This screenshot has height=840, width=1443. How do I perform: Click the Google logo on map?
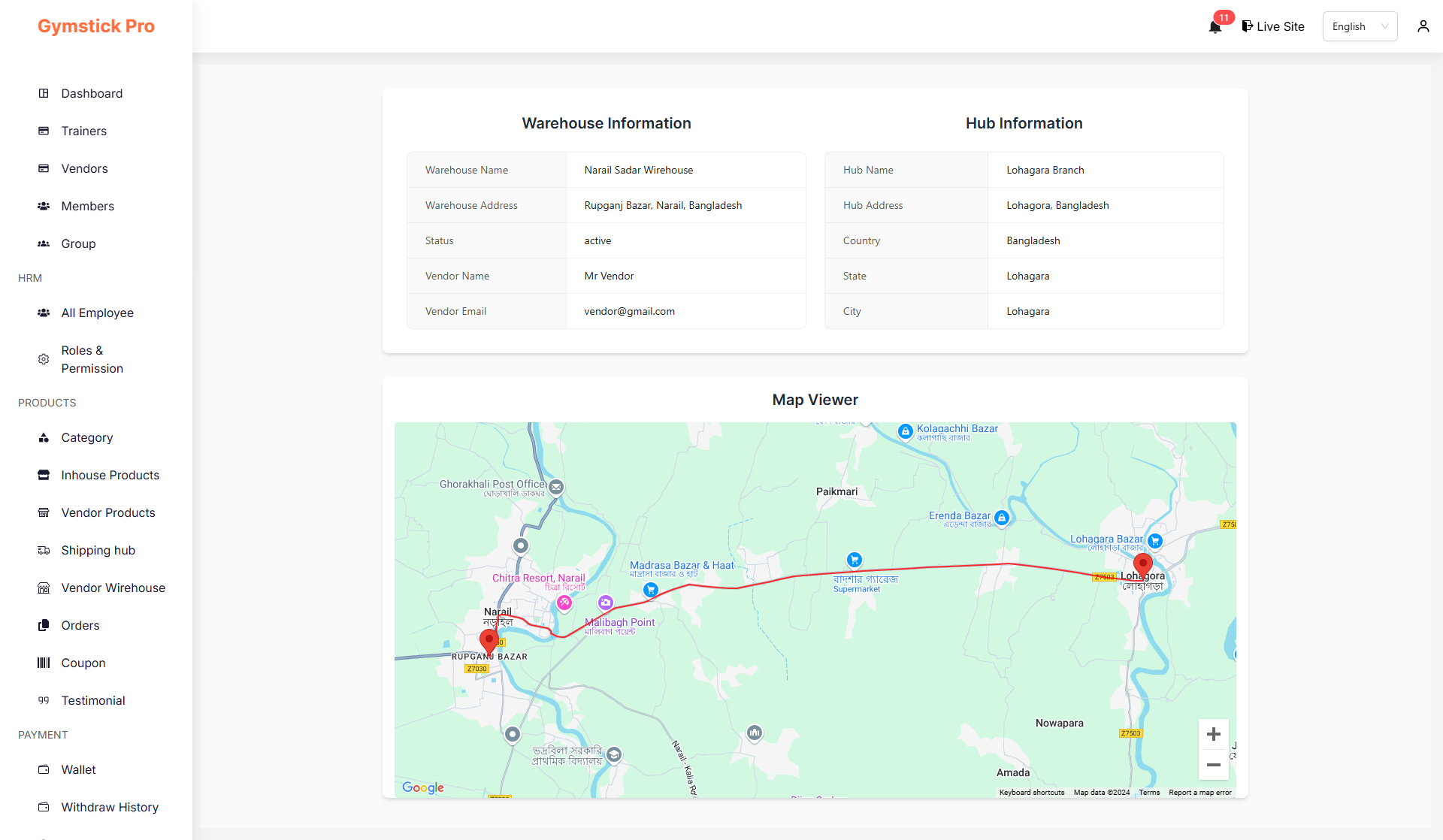[x=423, y=787]
